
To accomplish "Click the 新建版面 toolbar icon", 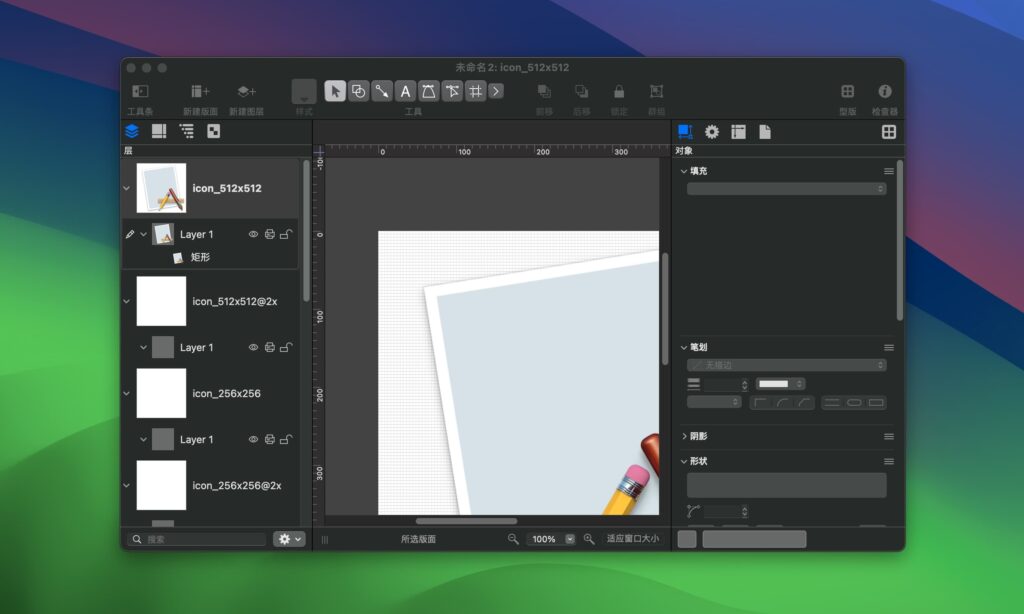I will pos(198,91).
